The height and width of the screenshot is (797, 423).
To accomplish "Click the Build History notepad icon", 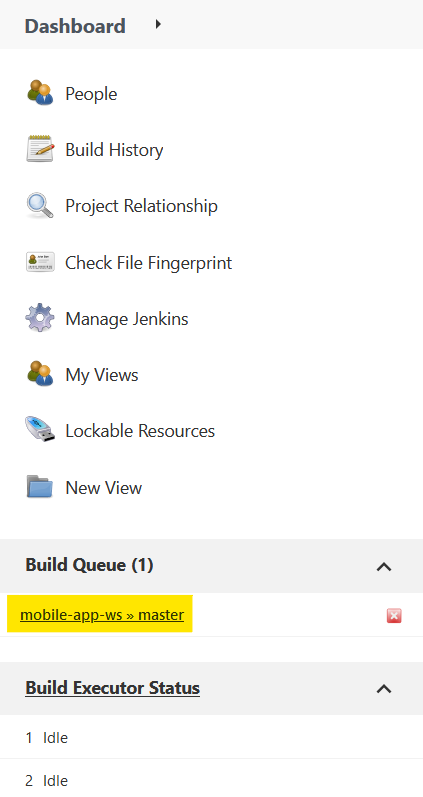I will pyautogui.click(x=40, y=149).
